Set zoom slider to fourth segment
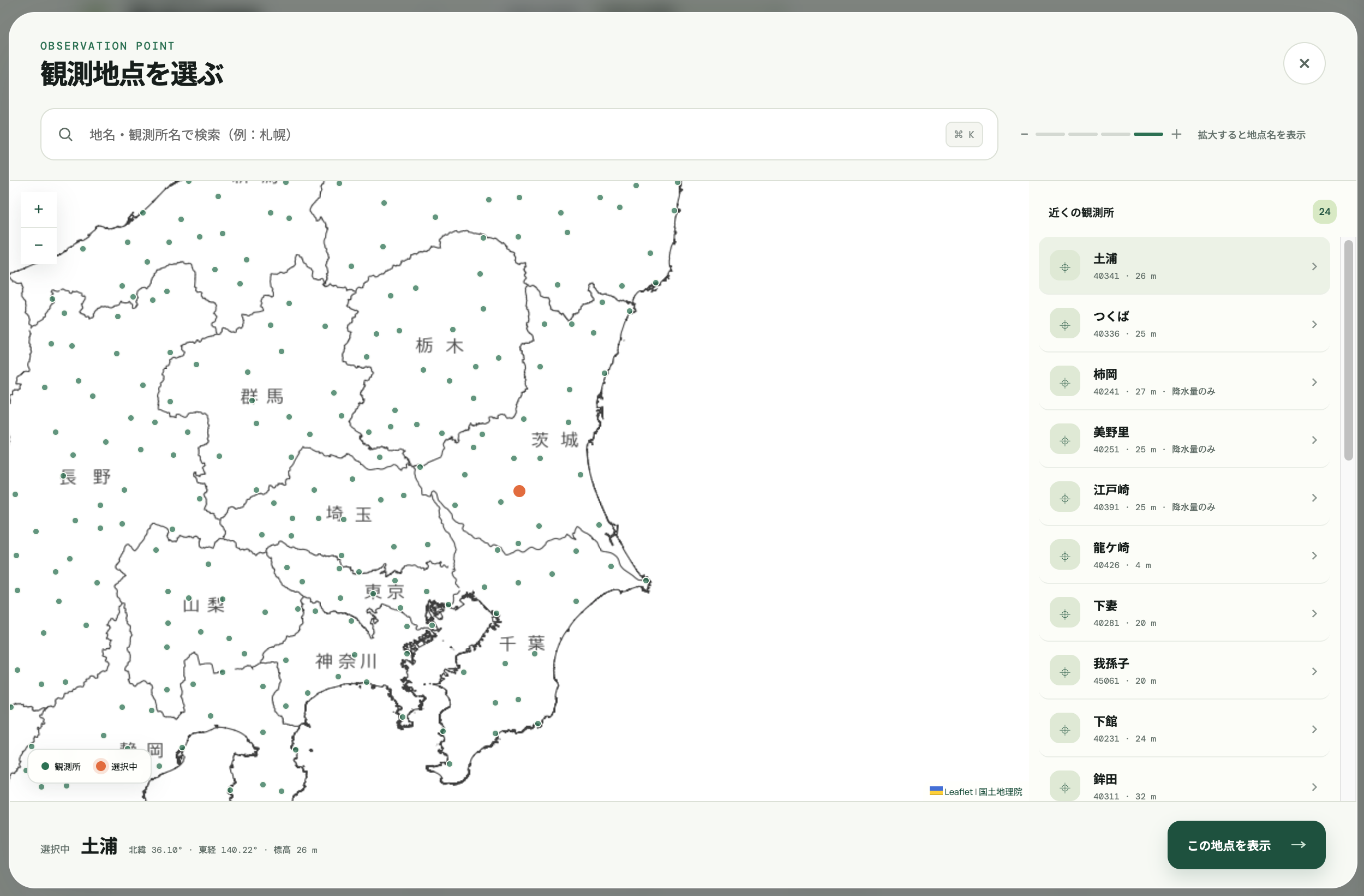The image size is (1364, 896). [1148, 134]
